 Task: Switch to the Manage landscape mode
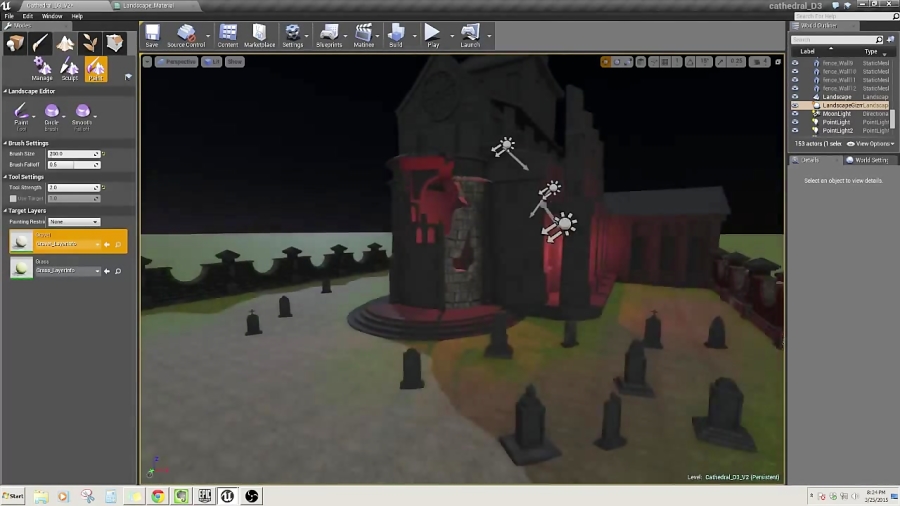(42, 68)
